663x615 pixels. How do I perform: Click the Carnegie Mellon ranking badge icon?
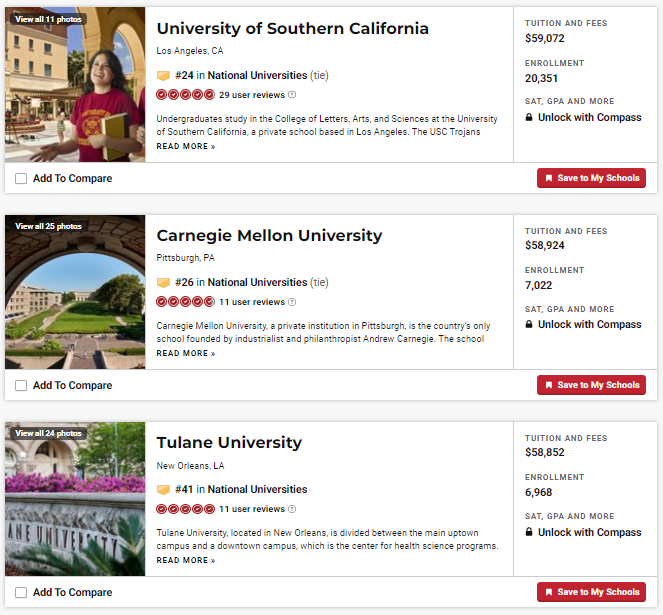click(163, 283)
